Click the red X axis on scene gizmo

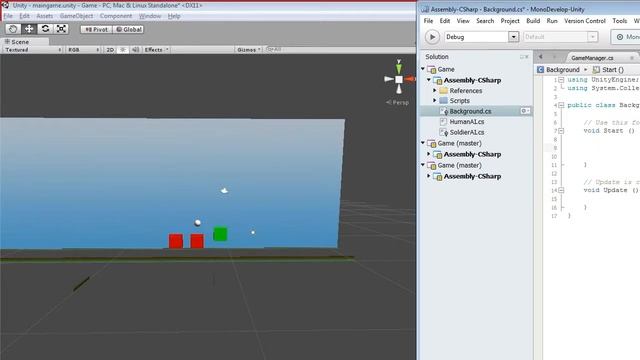[x=409, y=79]
